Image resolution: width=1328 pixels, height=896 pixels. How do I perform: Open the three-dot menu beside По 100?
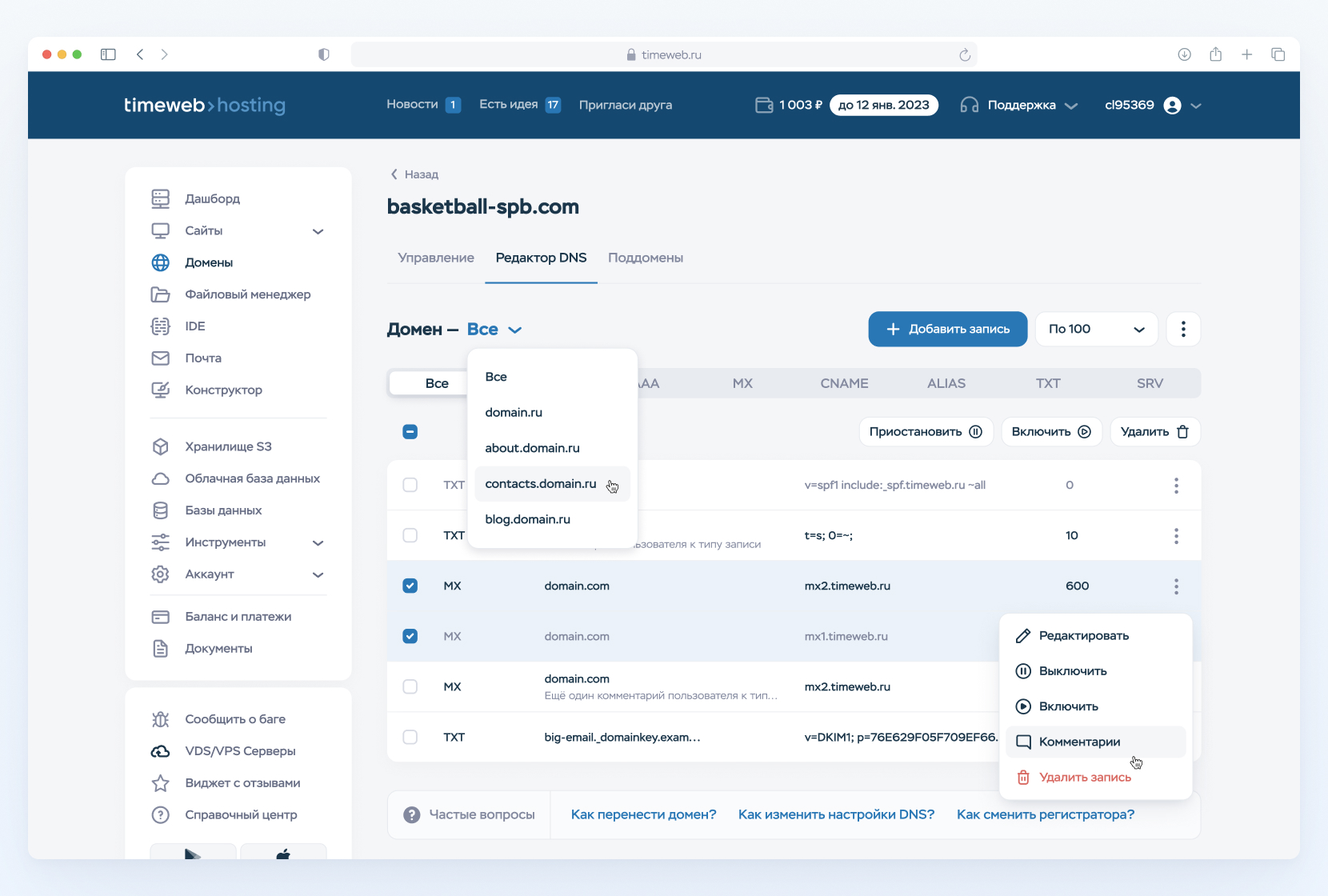(1183, 329)
